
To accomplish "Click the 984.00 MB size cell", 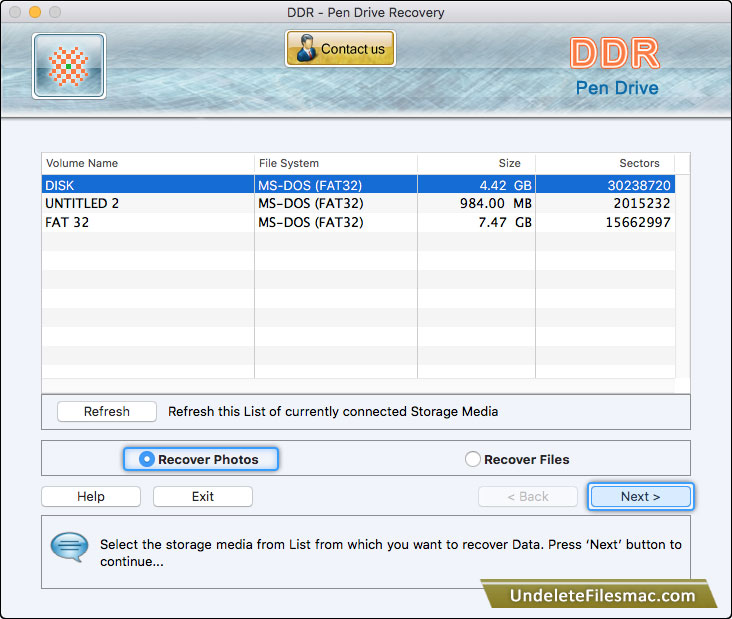I will 495,204.
